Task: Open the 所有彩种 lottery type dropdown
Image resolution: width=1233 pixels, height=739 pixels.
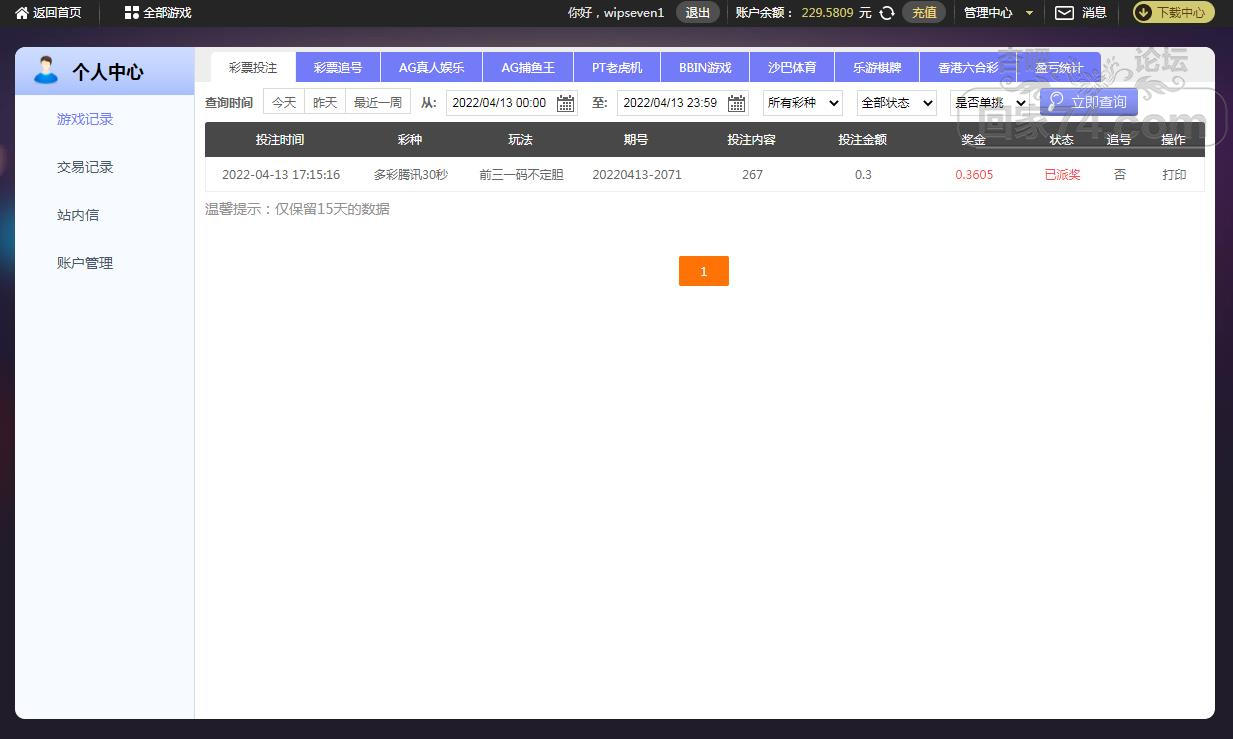Action: [x=803, y=103]
